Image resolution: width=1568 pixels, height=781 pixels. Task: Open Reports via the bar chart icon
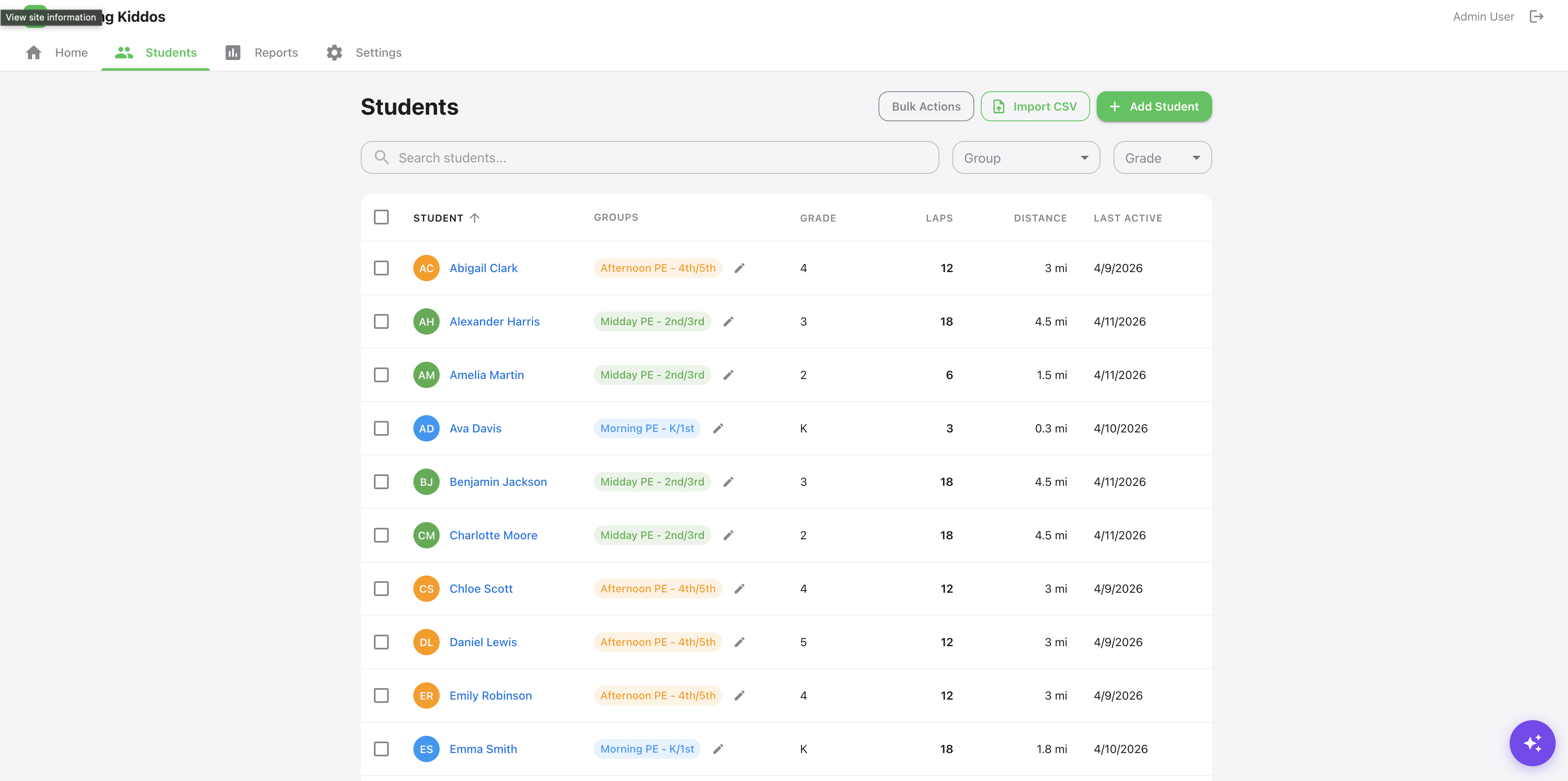(233, 52)
